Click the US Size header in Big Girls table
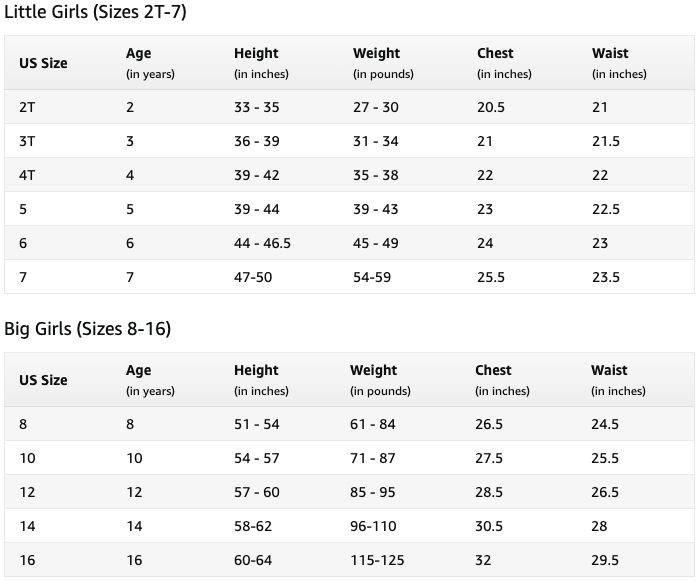The height and width of the screenshot is (581, 699). coord(43,380)
